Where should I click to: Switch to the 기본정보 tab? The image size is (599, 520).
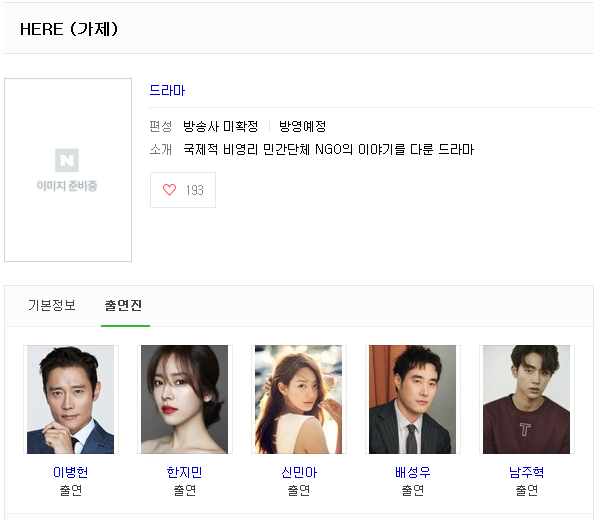52,305
